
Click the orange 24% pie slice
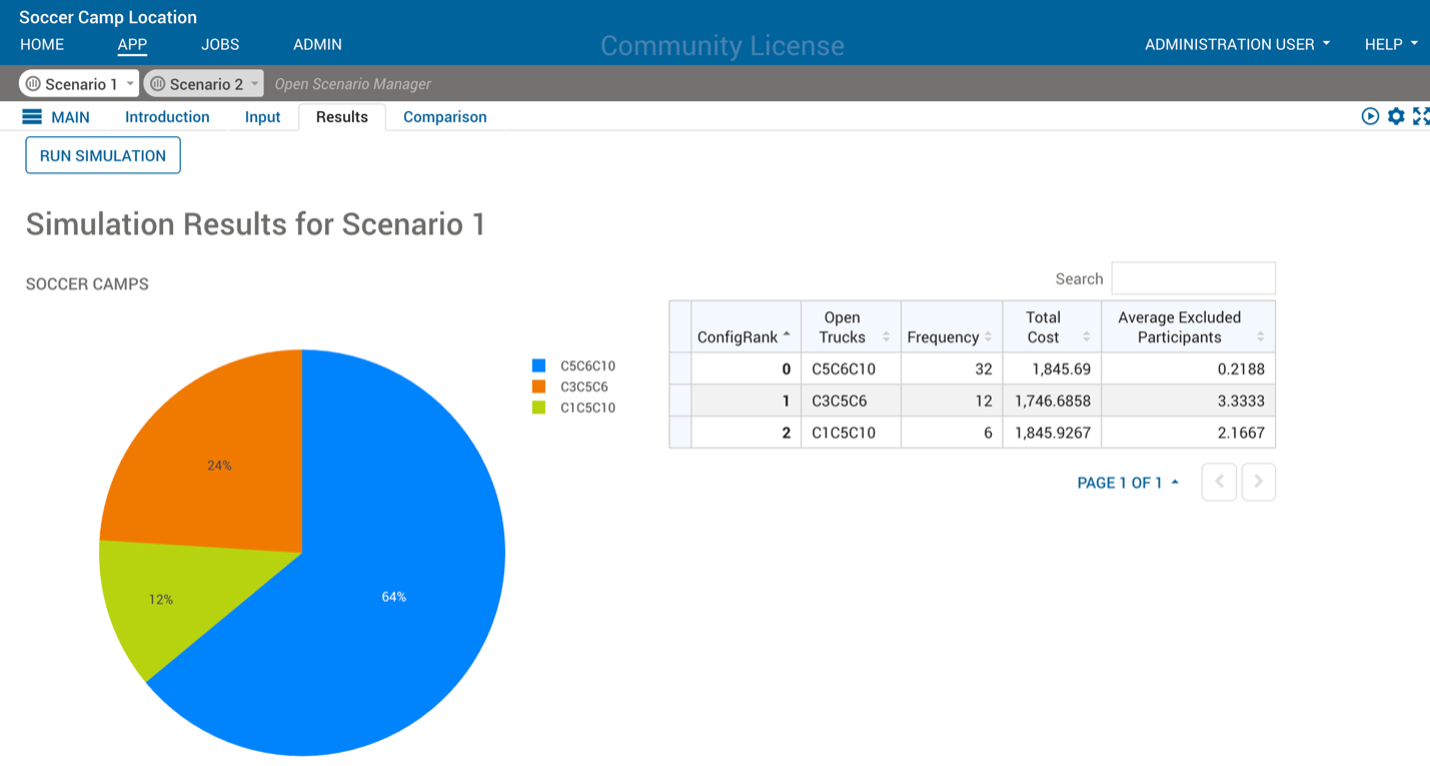[219, 465]
